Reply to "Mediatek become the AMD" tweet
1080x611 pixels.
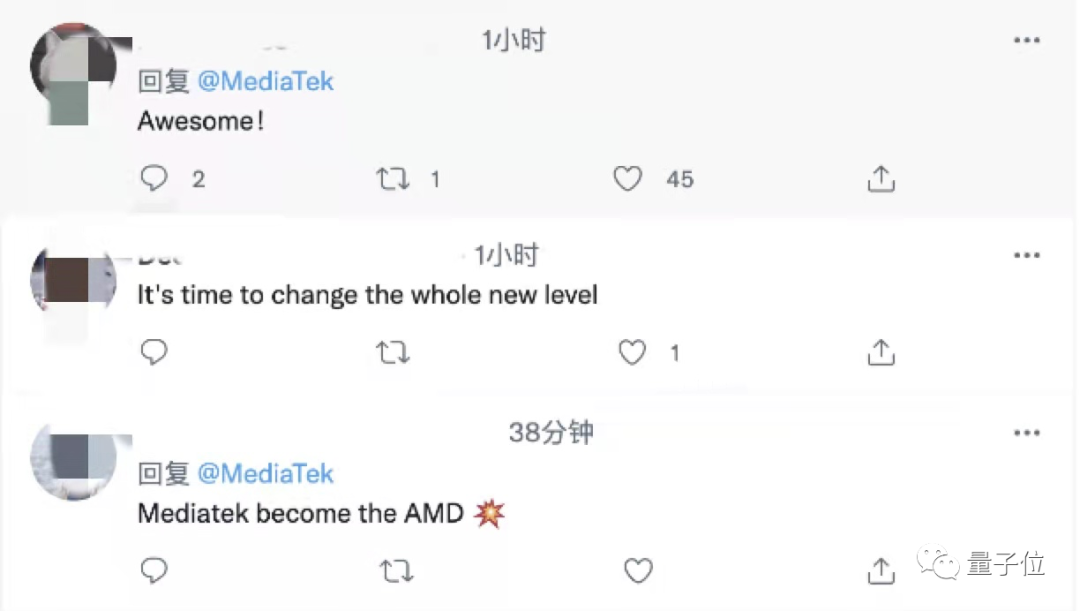(x=154, y=570)
